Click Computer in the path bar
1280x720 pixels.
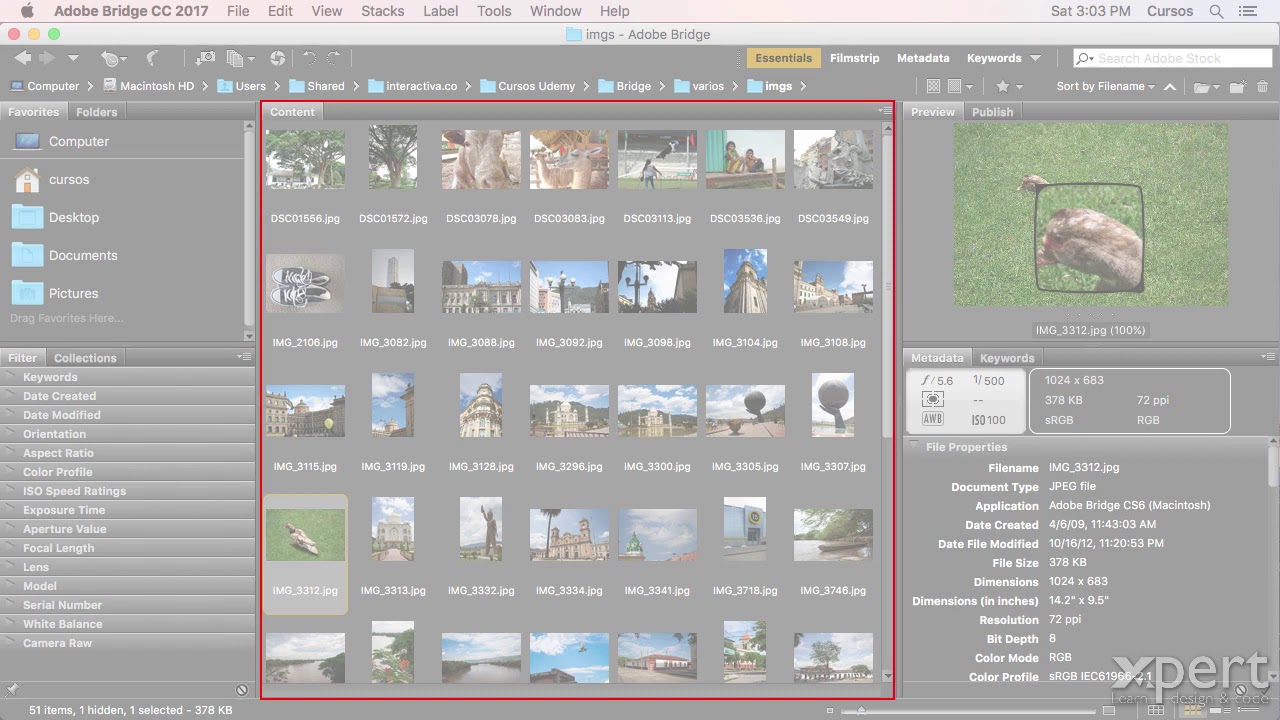click(44, 86)
